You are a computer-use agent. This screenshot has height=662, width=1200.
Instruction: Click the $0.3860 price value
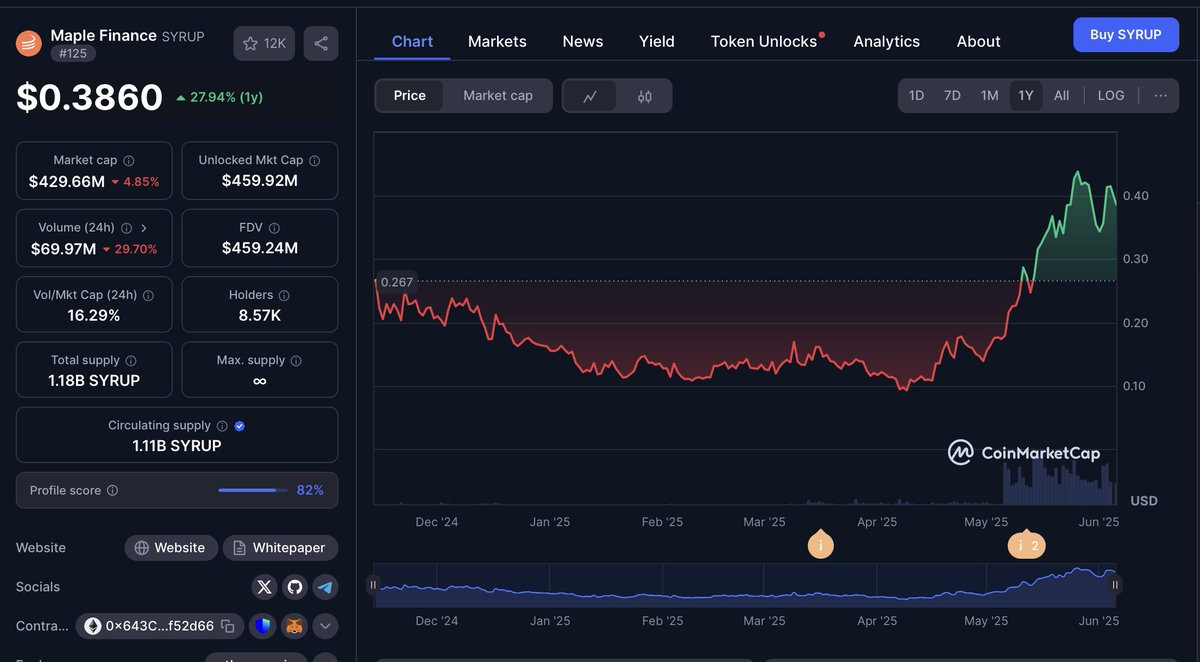[x=89, y=97]
